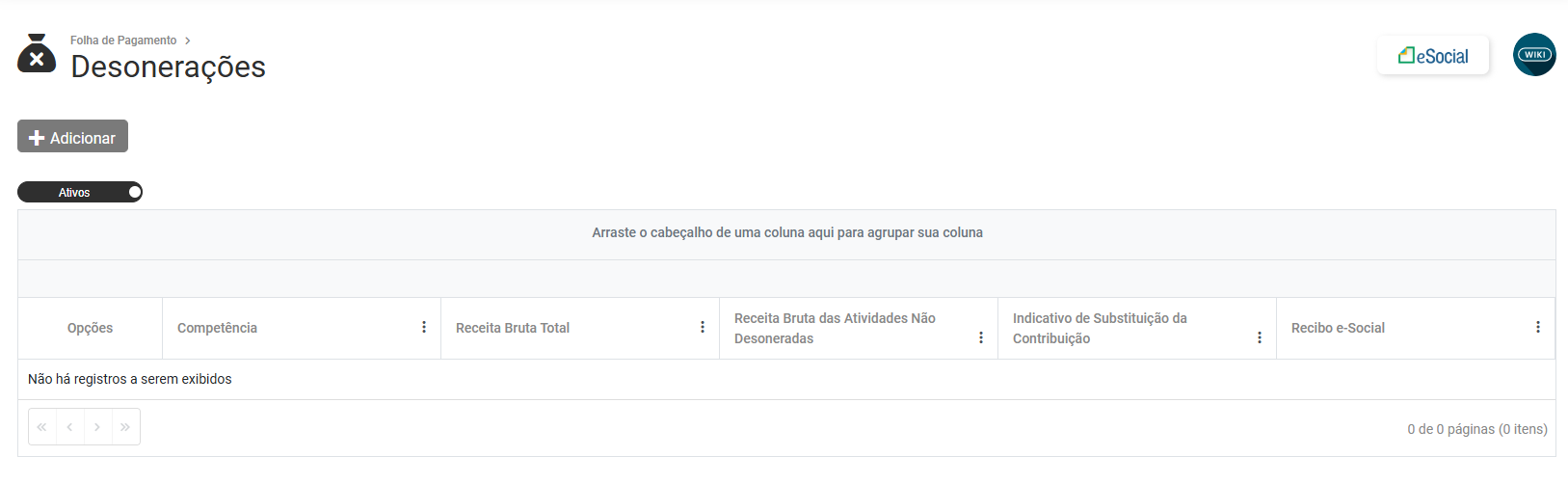
Task: Jump to the last page
Action: (125, 427)
